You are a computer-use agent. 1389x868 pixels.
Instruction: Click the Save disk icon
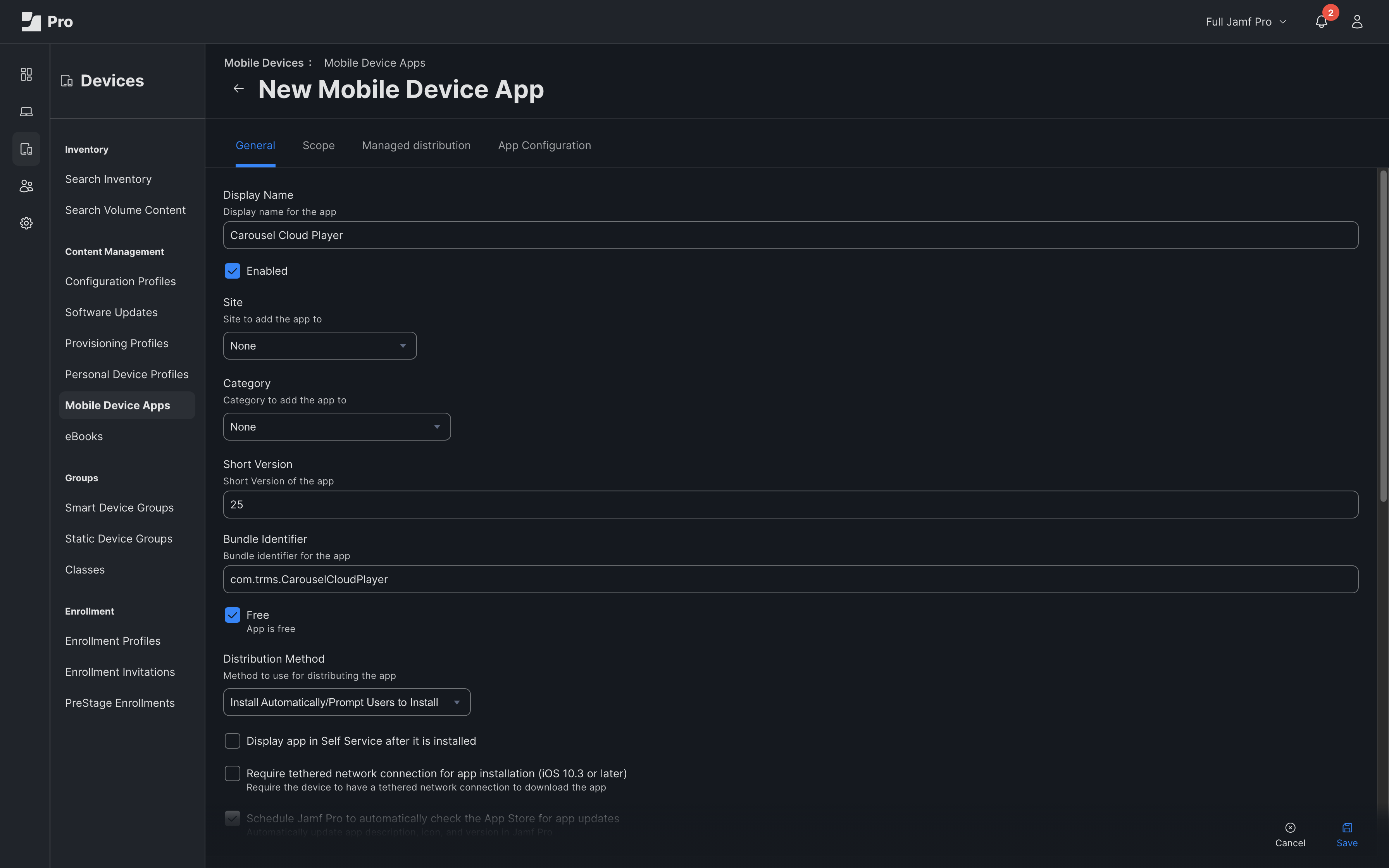(1347, 827)
